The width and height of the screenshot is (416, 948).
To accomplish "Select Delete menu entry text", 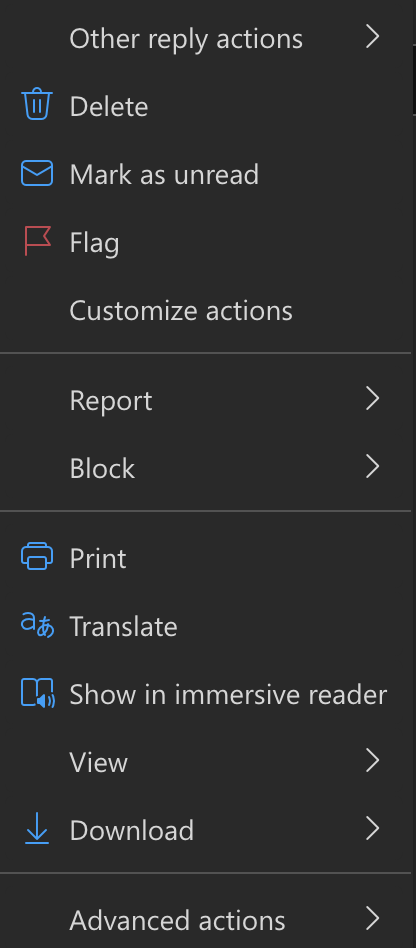I will click(109, 107).
